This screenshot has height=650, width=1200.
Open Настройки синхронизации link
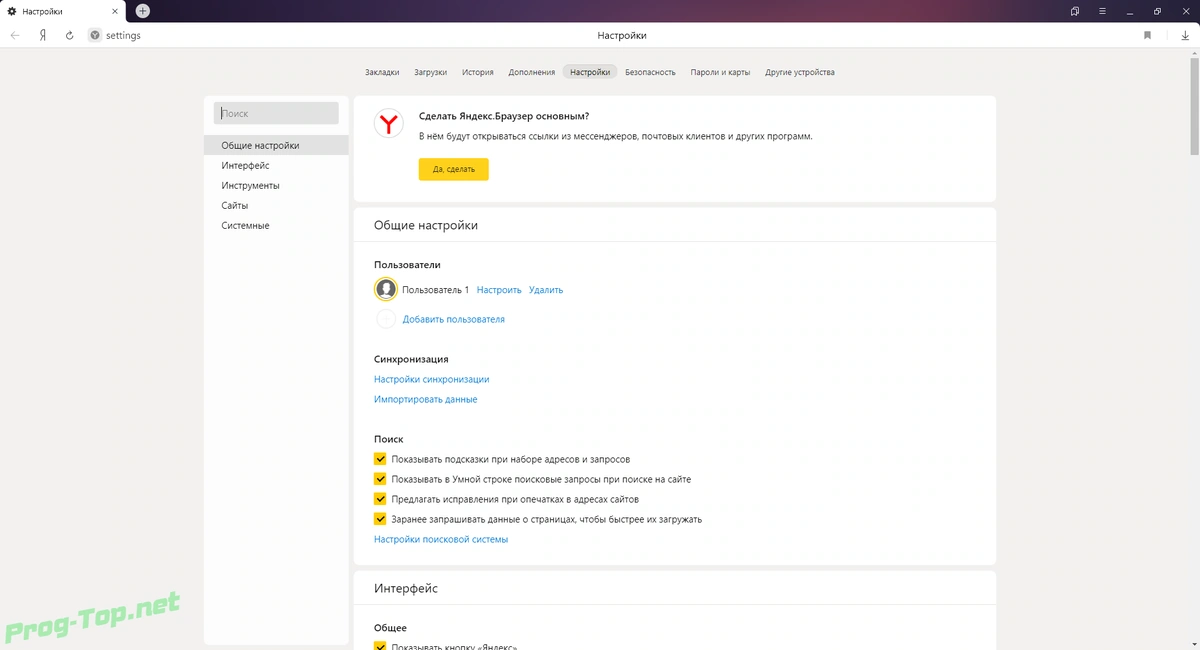coord(432,380)
